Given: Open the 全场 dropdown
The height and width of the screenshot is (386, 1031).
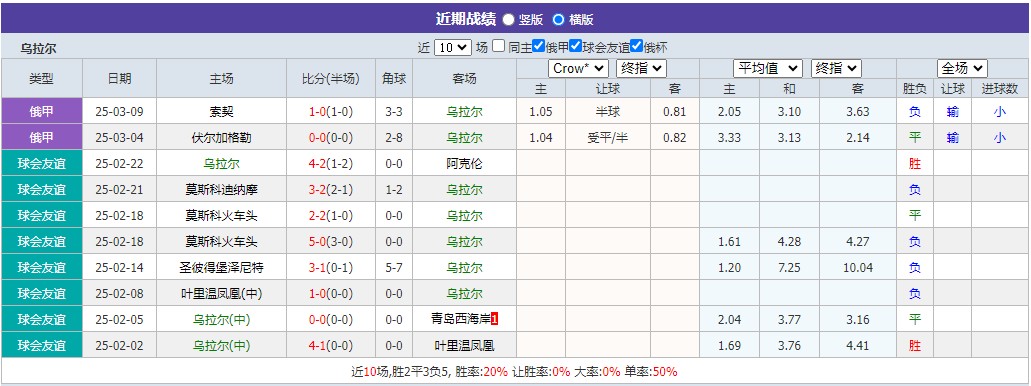Looking at the screenshot, I should (962, 68).
